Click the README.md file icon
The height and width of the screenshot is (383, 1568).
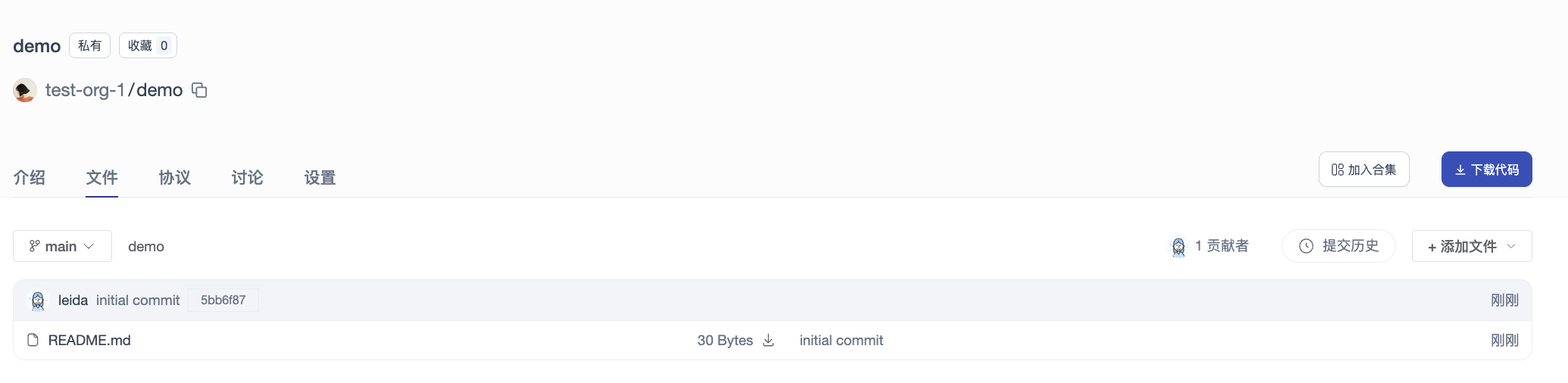(33, 341)
